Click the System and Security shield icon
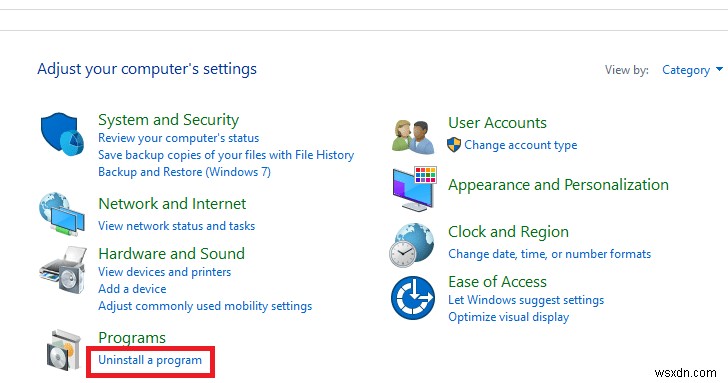 coord(62,134)
